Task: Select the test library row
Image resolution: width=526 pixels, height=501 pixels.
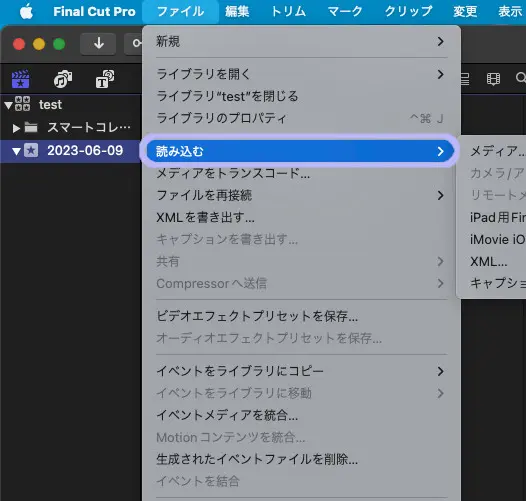Action: [70, 104]
